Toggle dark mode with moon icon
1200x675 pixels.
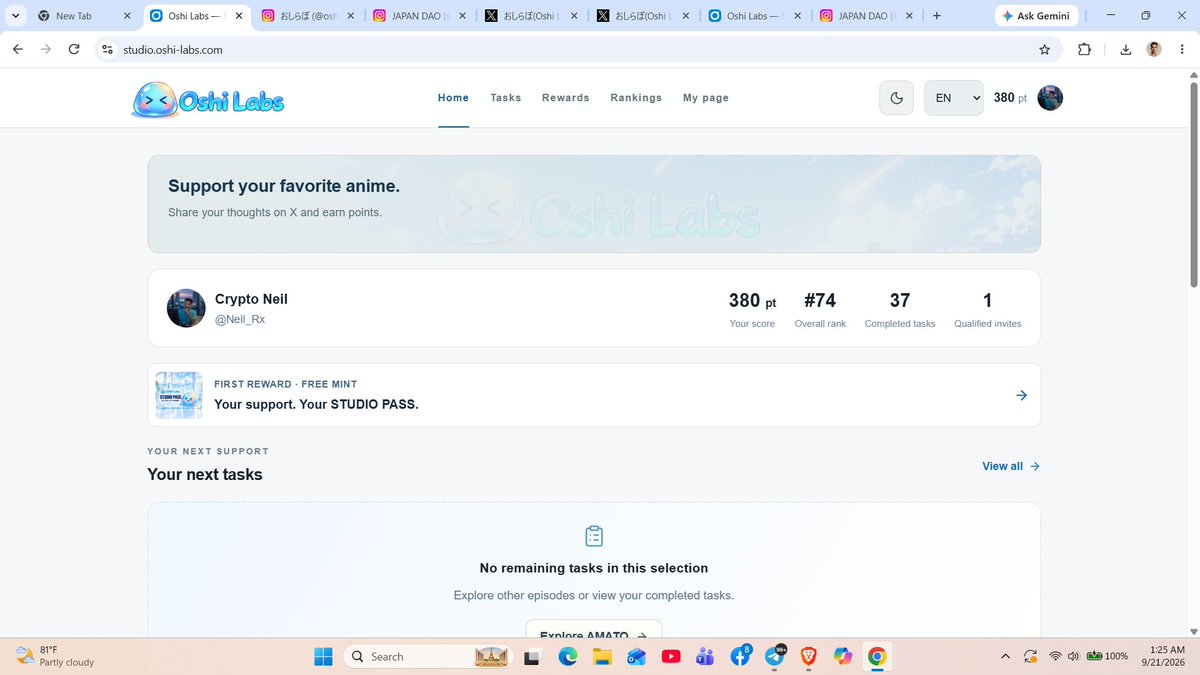point(896,98)
